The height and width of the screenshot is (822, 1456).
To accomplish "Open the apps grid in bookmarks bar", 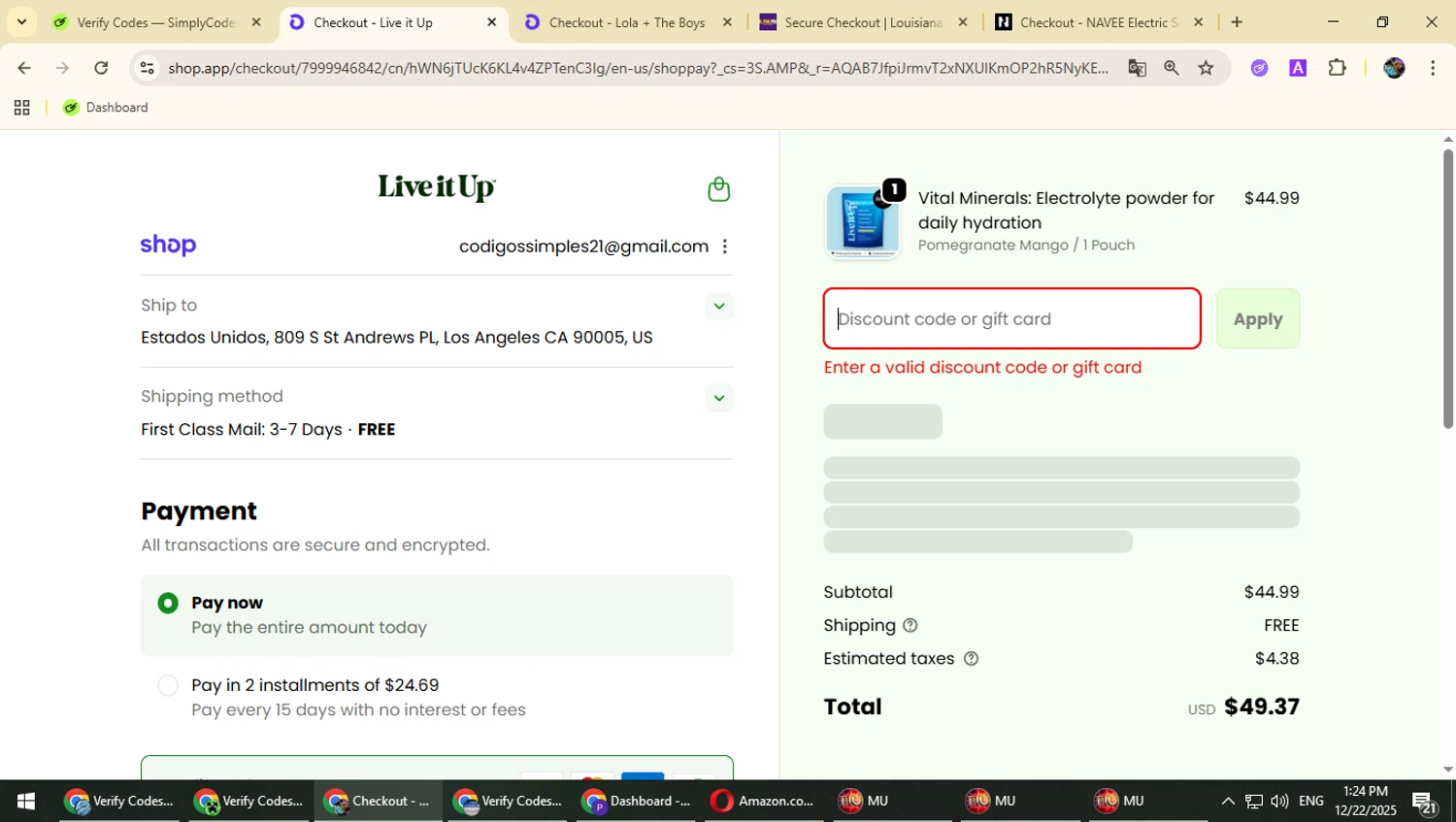I will pyautogui.click(x=21, y=108).
